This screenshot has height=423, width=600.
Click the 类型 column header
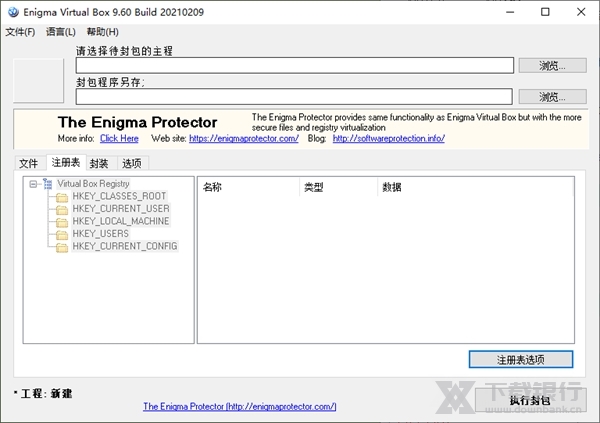[339, 187]
